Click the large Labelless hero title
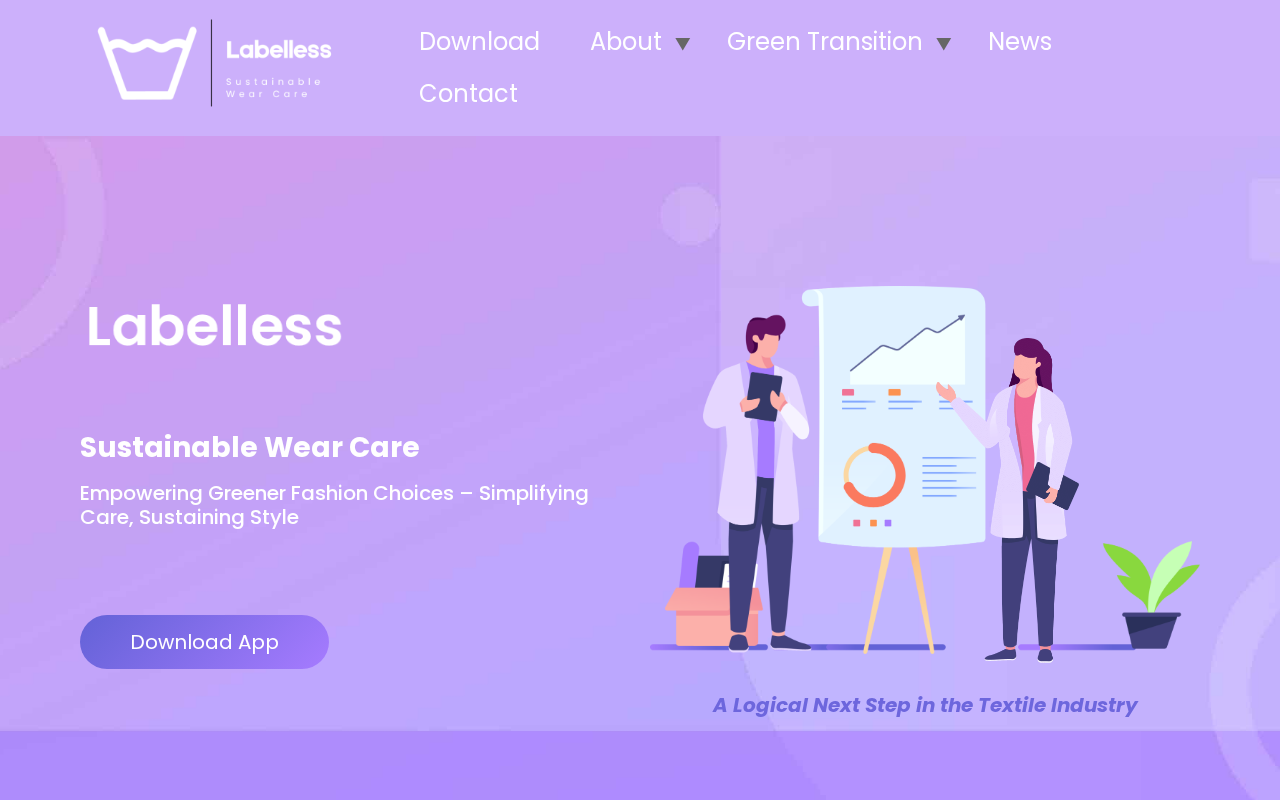Viewport: 1280px width, 800px height. click(x=214, y=327)
